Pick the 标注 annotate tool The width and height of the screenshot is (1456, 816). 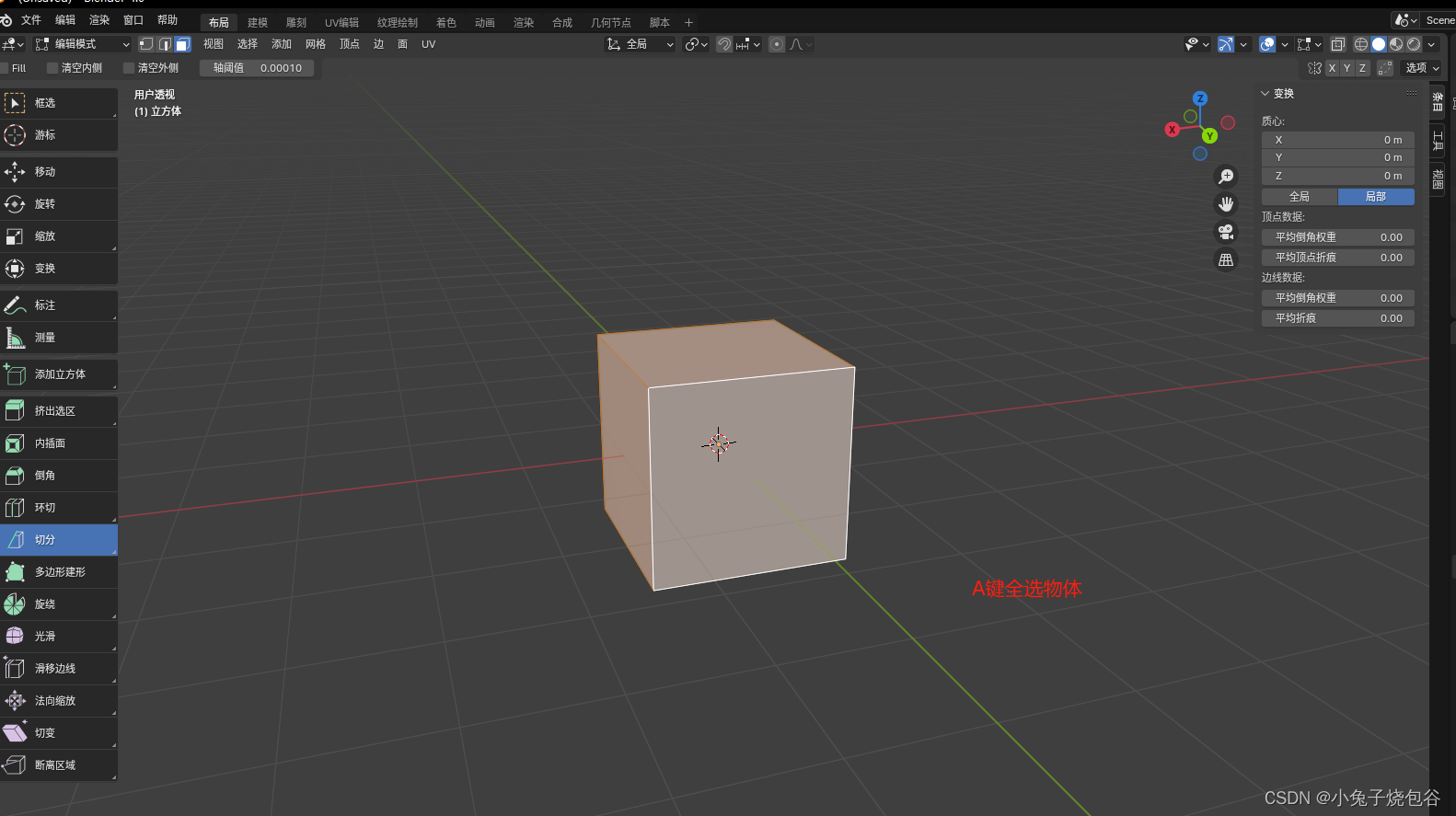[59, 305]
